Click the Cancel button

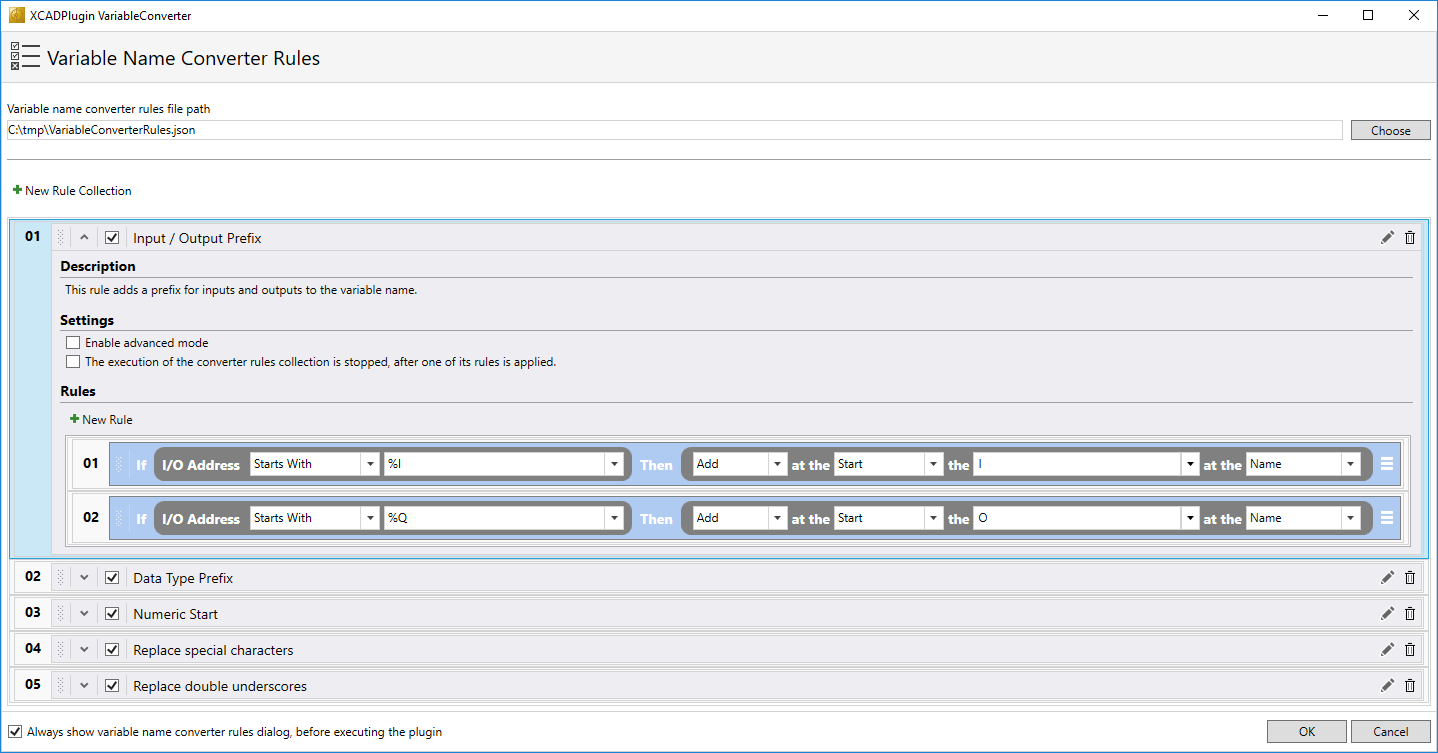pos(1390,732)
